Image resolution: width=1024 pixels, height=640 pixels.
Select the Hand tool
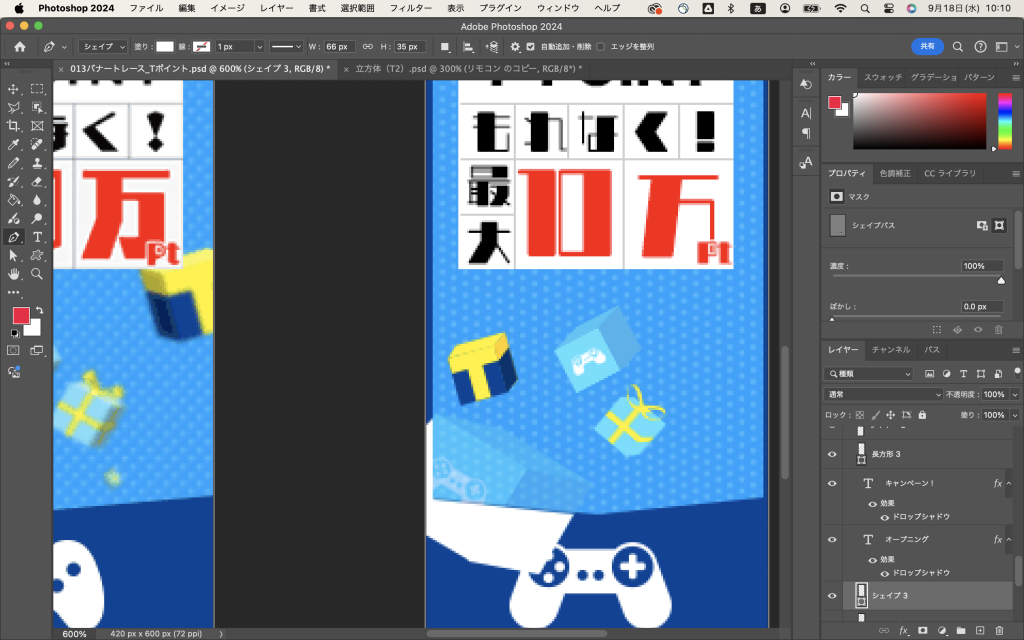point(14,273)
